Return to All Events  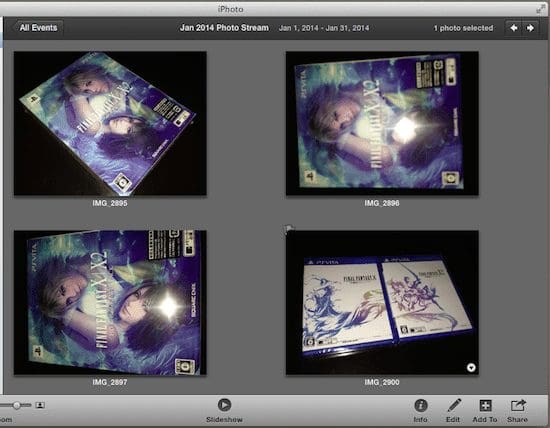click(x=38, y=28)
